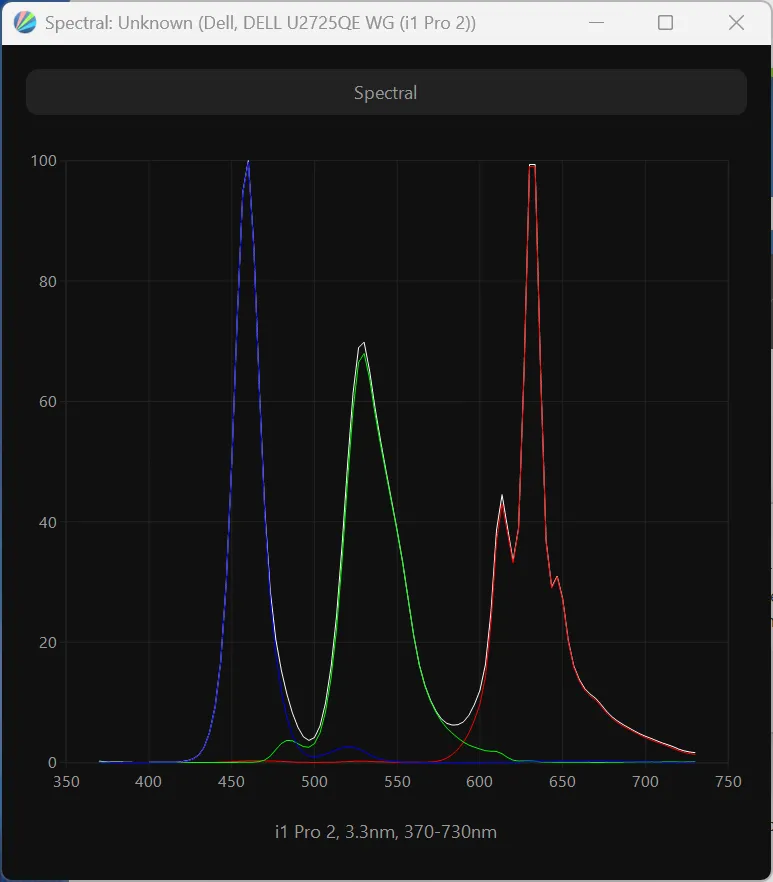Image resolution: width=773 pixels, height=882 pixels.
Task: Click the smaller red peak left of the tallest
Action: click(x=502, y=496)
